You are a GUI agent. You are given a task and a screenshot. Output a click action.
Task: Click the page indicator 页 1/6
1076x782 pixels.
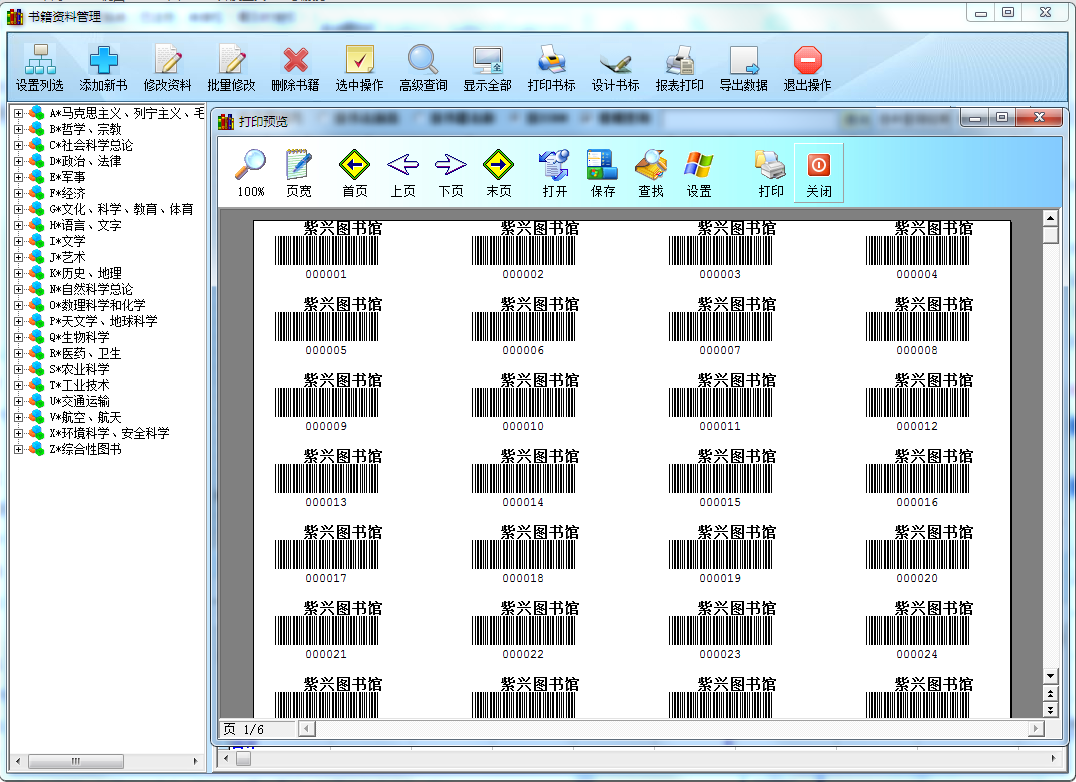244,729
